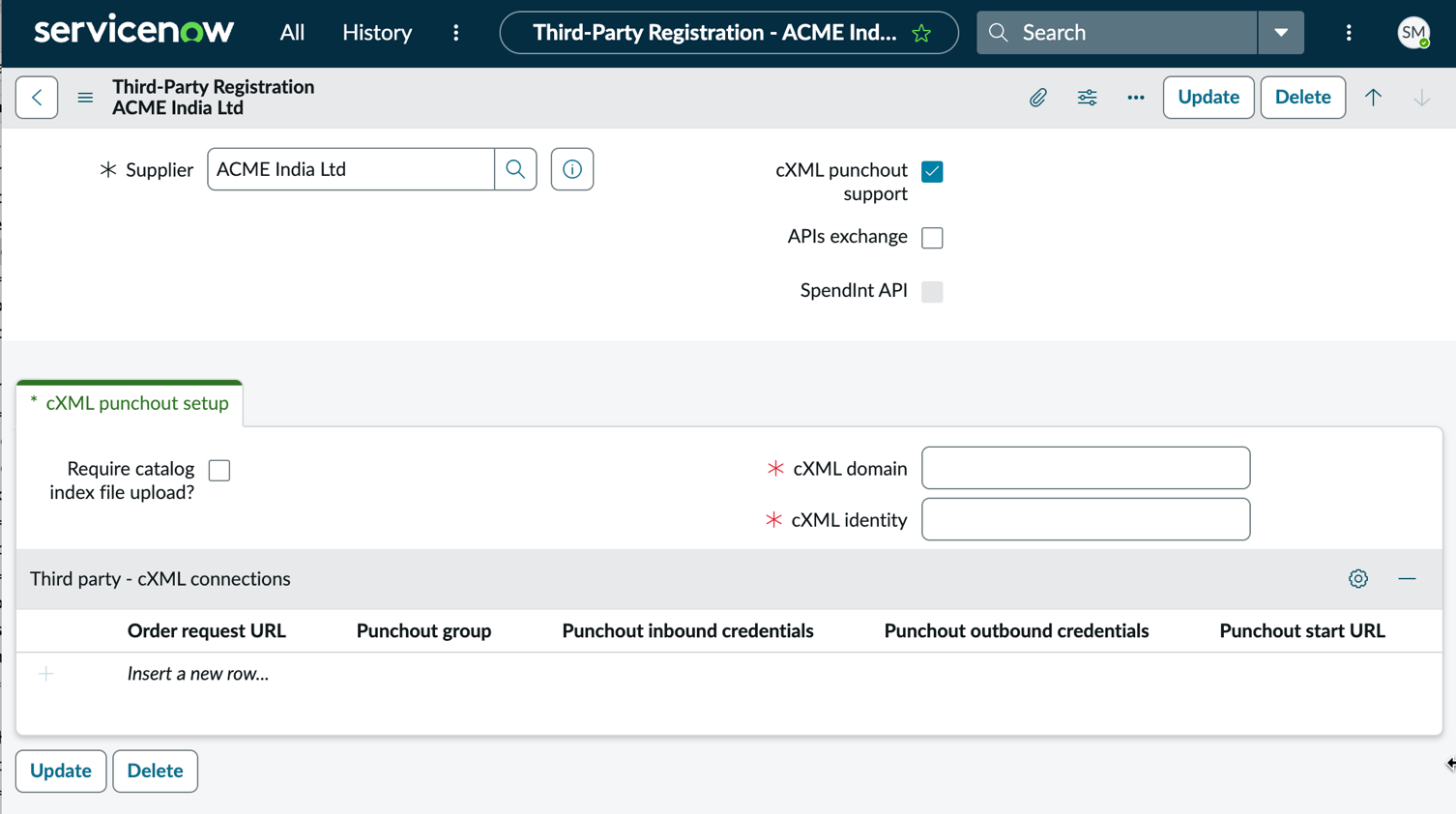Click the Punchout inbound credentials column header
Screen dimensions: 1456x814
687,631
